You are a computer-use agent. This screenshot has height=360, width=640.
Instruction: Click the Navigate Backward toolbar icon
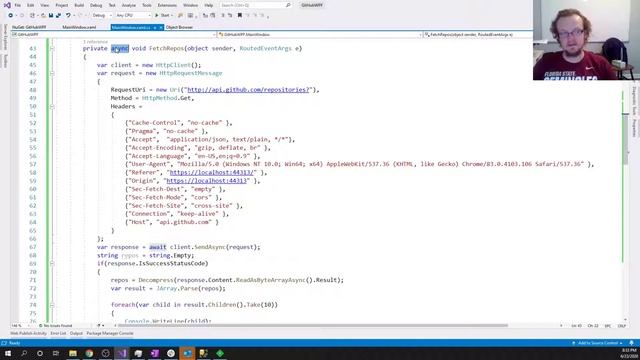click(x=11, y=16)
